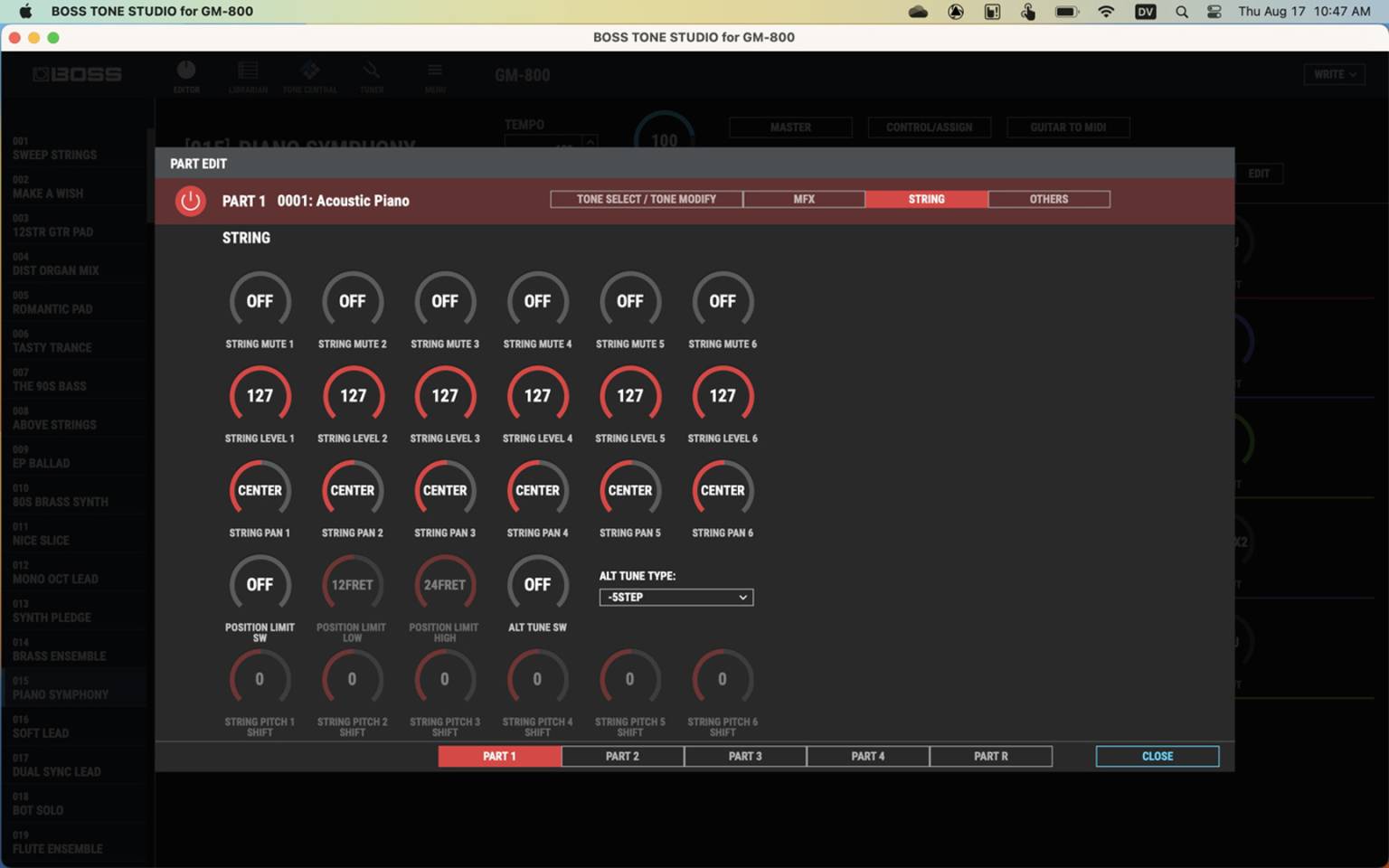Switch to the Part 3 button

tap(744, 756)
